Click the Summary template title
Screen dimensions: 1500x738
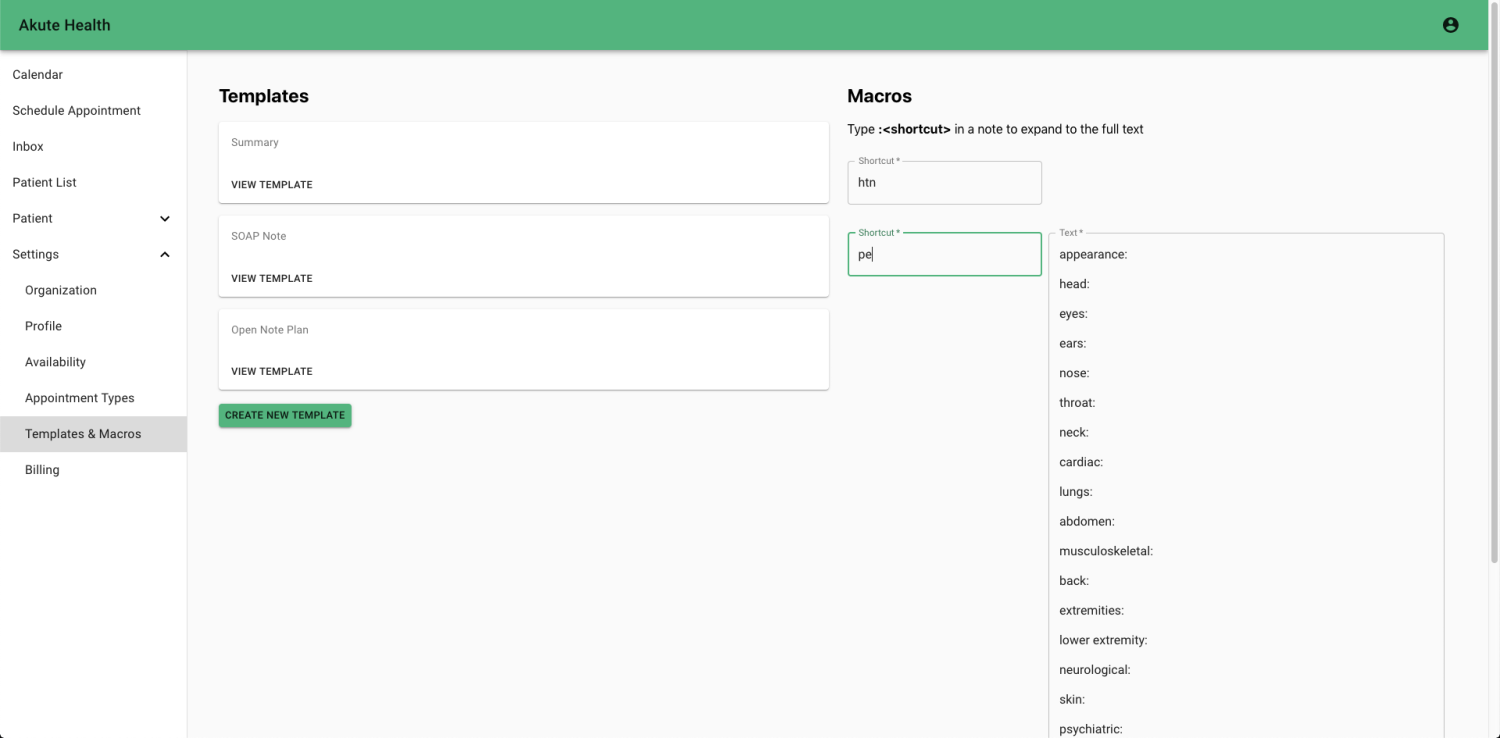[x=255, y=143]
